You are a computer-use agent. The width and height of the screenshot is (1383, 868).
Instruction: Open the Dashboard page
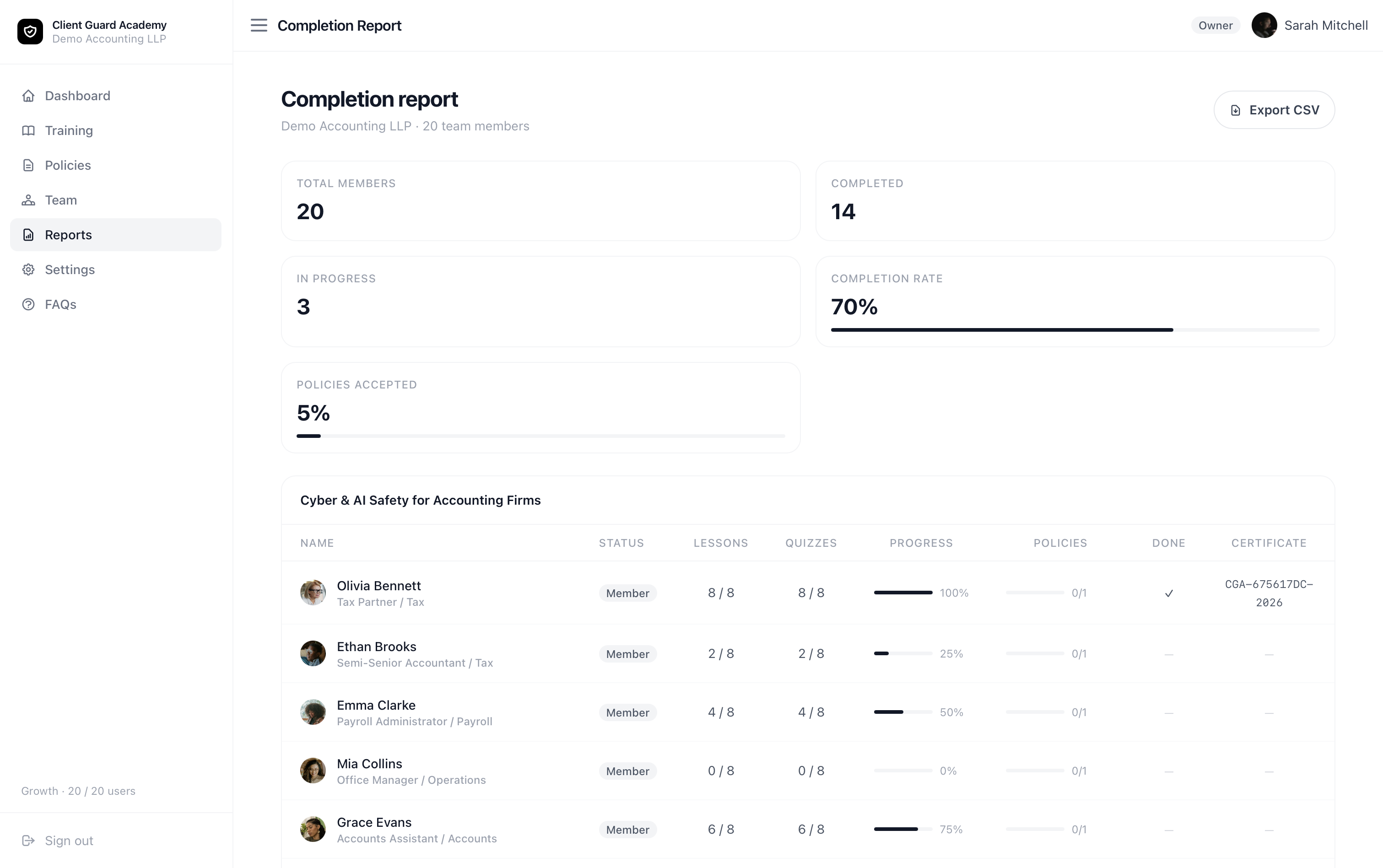pos(115,96)
